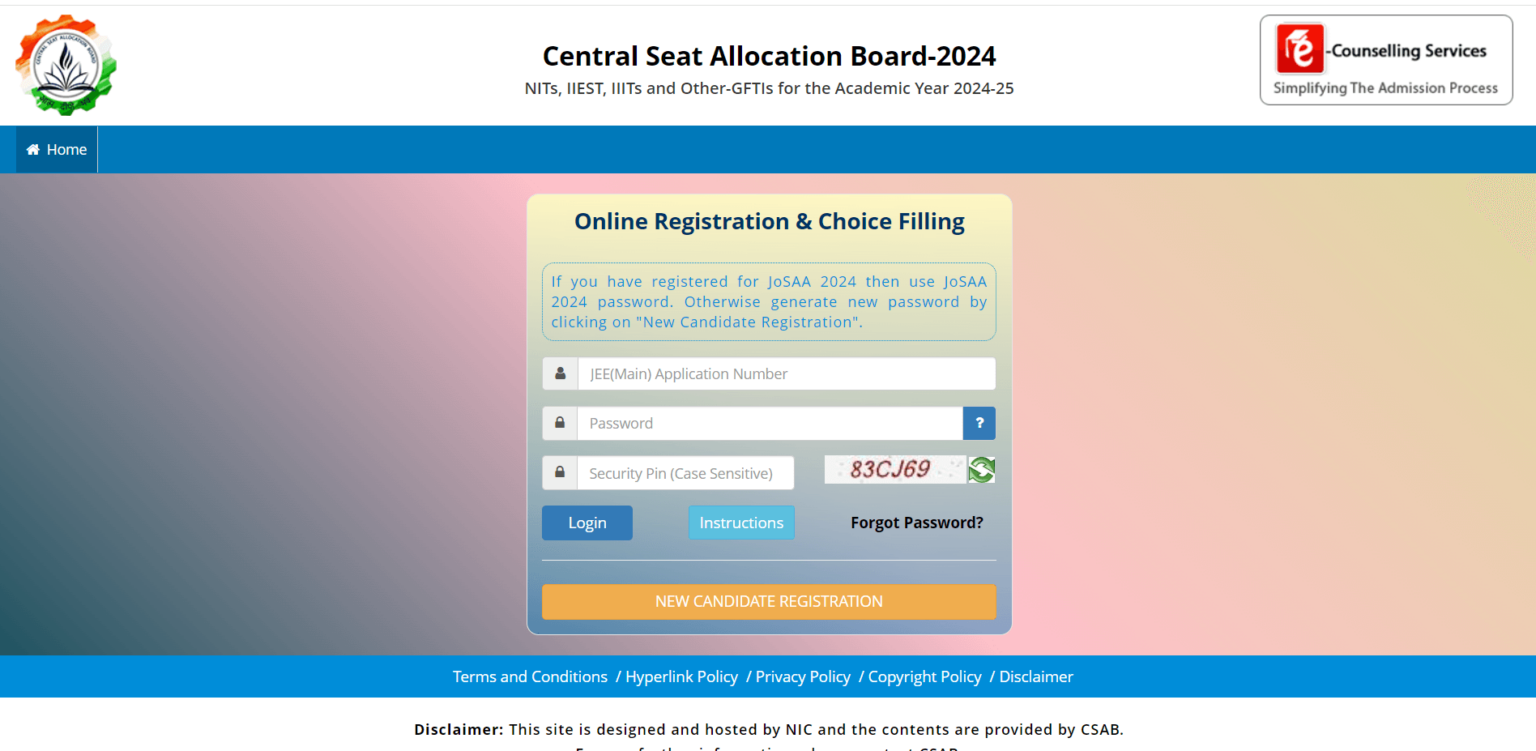Click the CSAB logo emblem
1536x751 pixels.
tap(64, 63)
